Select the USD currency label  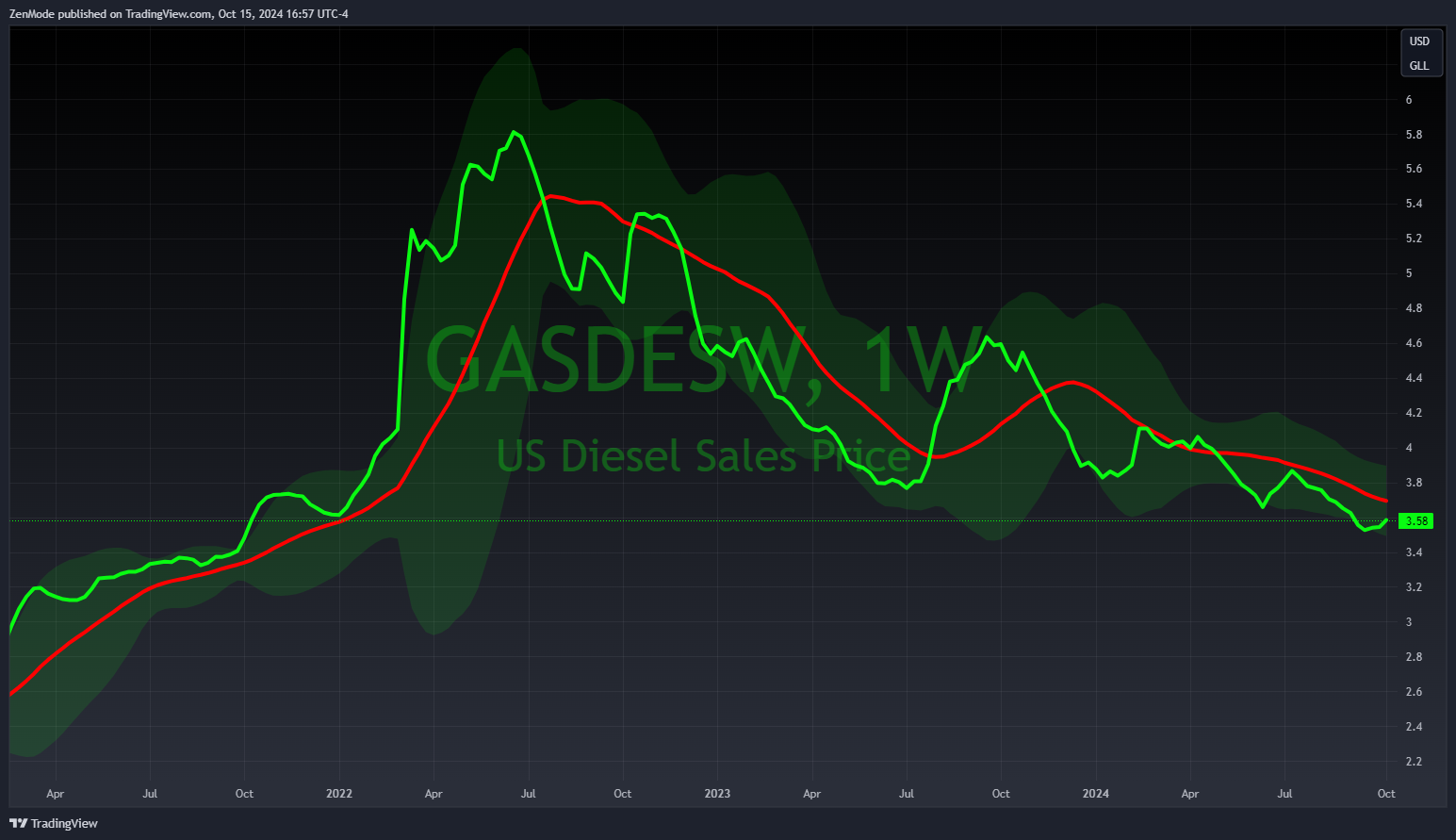tap(1419, 41)
